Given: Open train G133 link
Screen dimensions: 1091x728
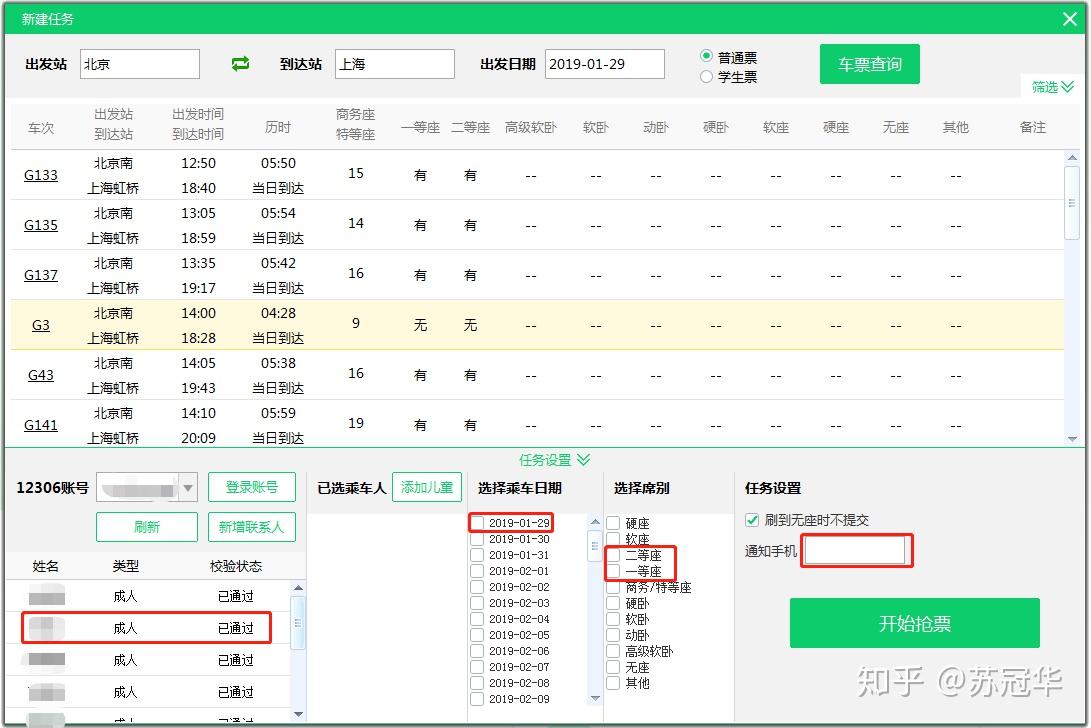Looking at the screenshot, I should coord(40,175).
